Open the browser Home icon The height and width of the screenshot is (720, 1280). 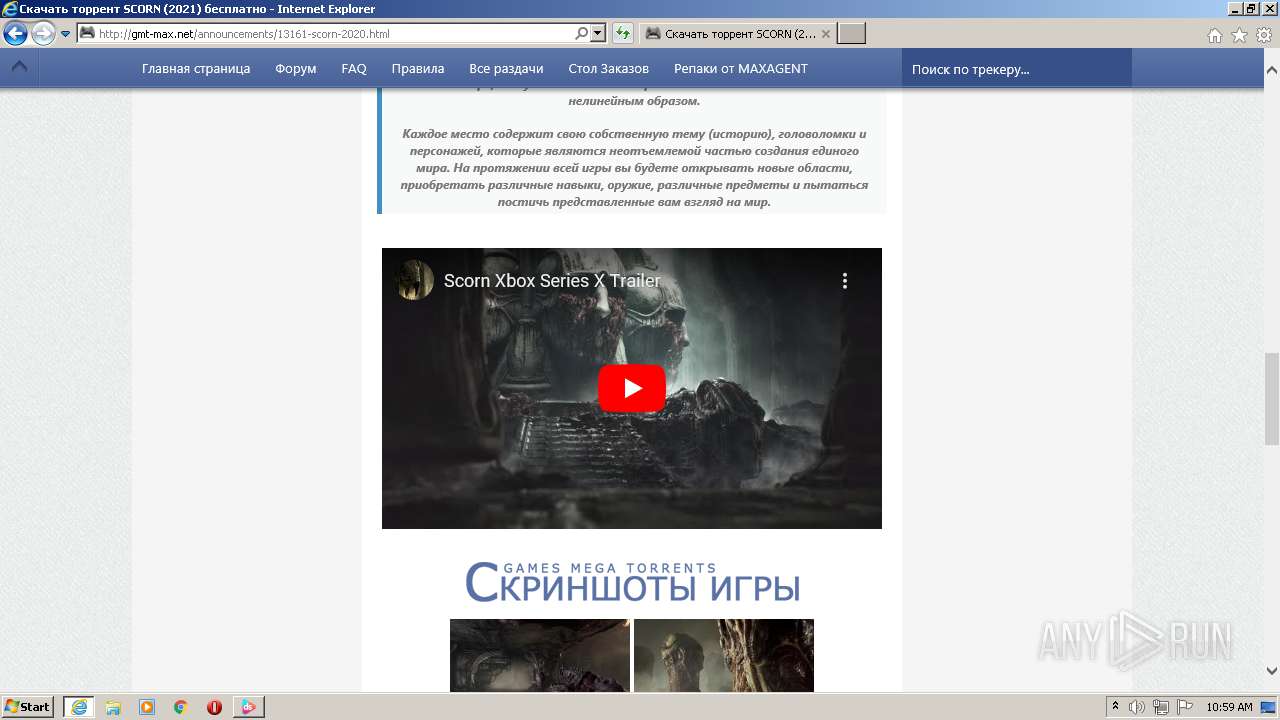(1214, 35)
